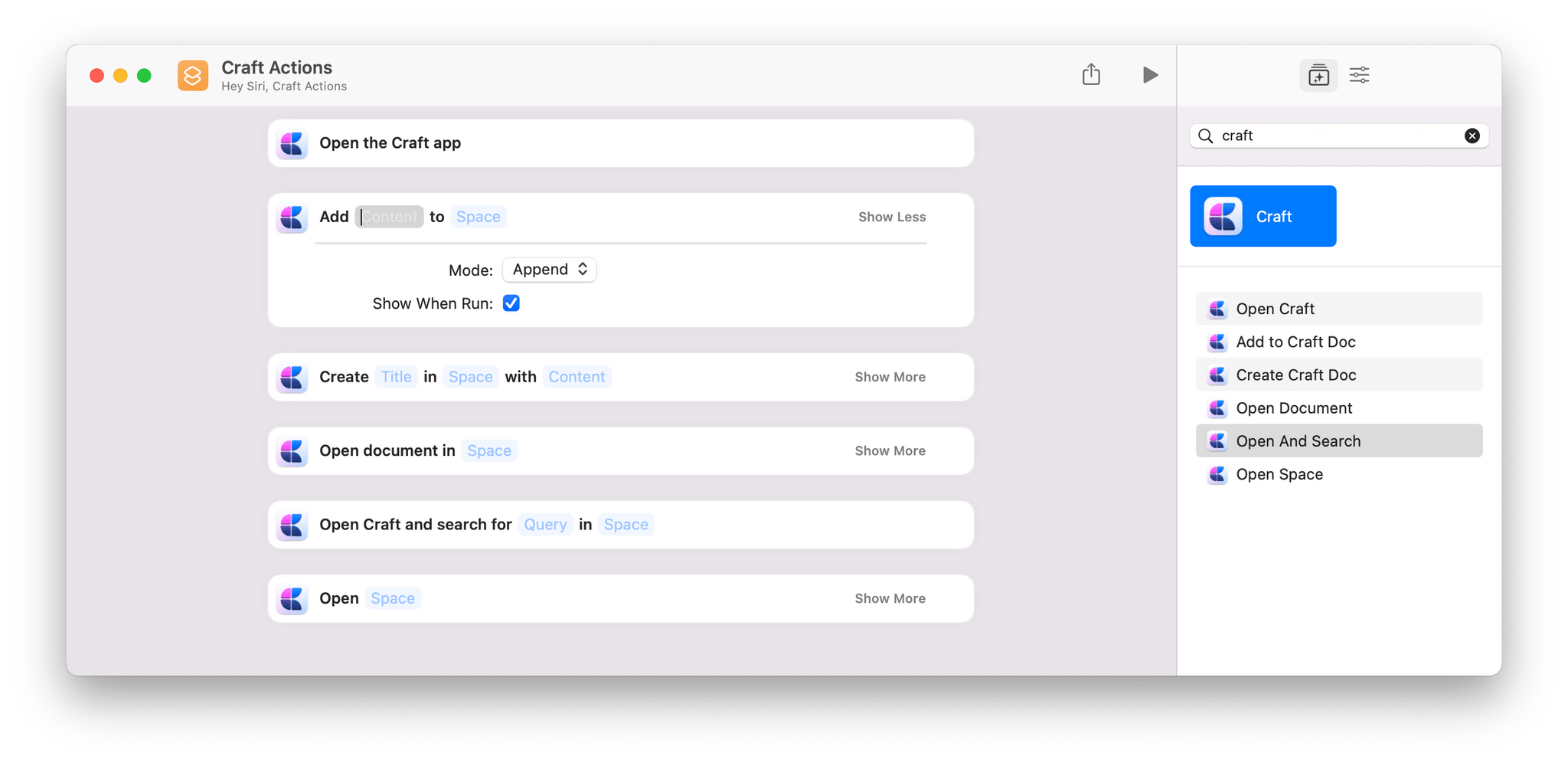Clear the craft search field
The image size is (1568, 763).
(1472, 136)
